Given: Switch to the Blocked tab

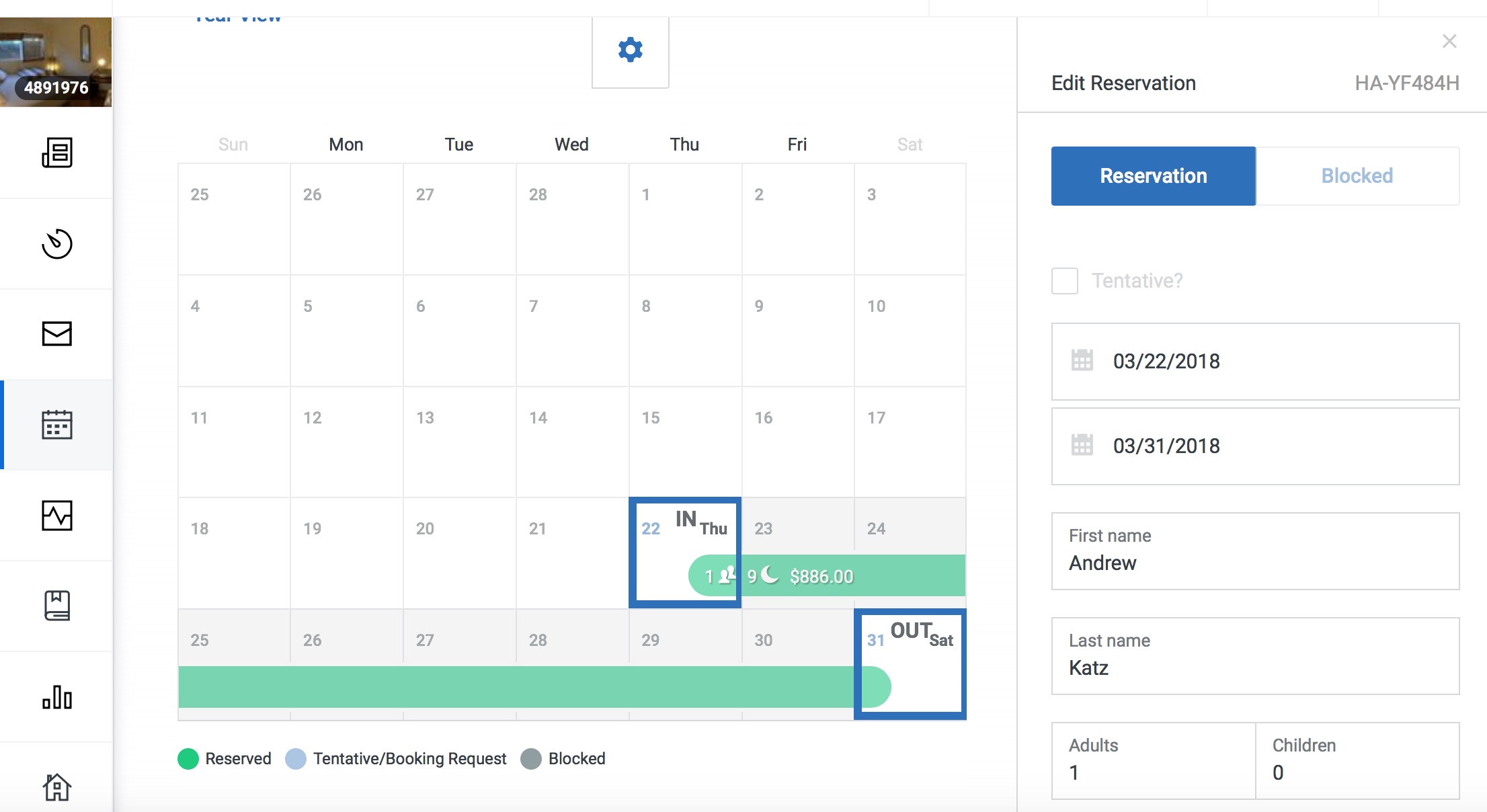Looking at the screenshot, I should coord(1357,176).
